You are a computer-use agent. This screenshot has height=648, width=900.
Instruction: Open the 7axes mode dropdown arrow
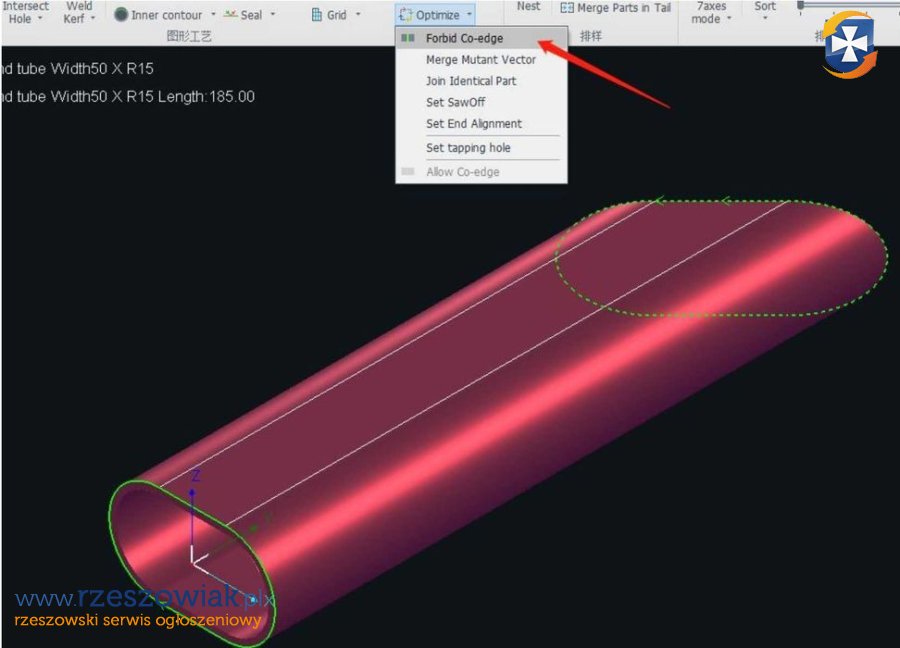[x=729, y=19]
